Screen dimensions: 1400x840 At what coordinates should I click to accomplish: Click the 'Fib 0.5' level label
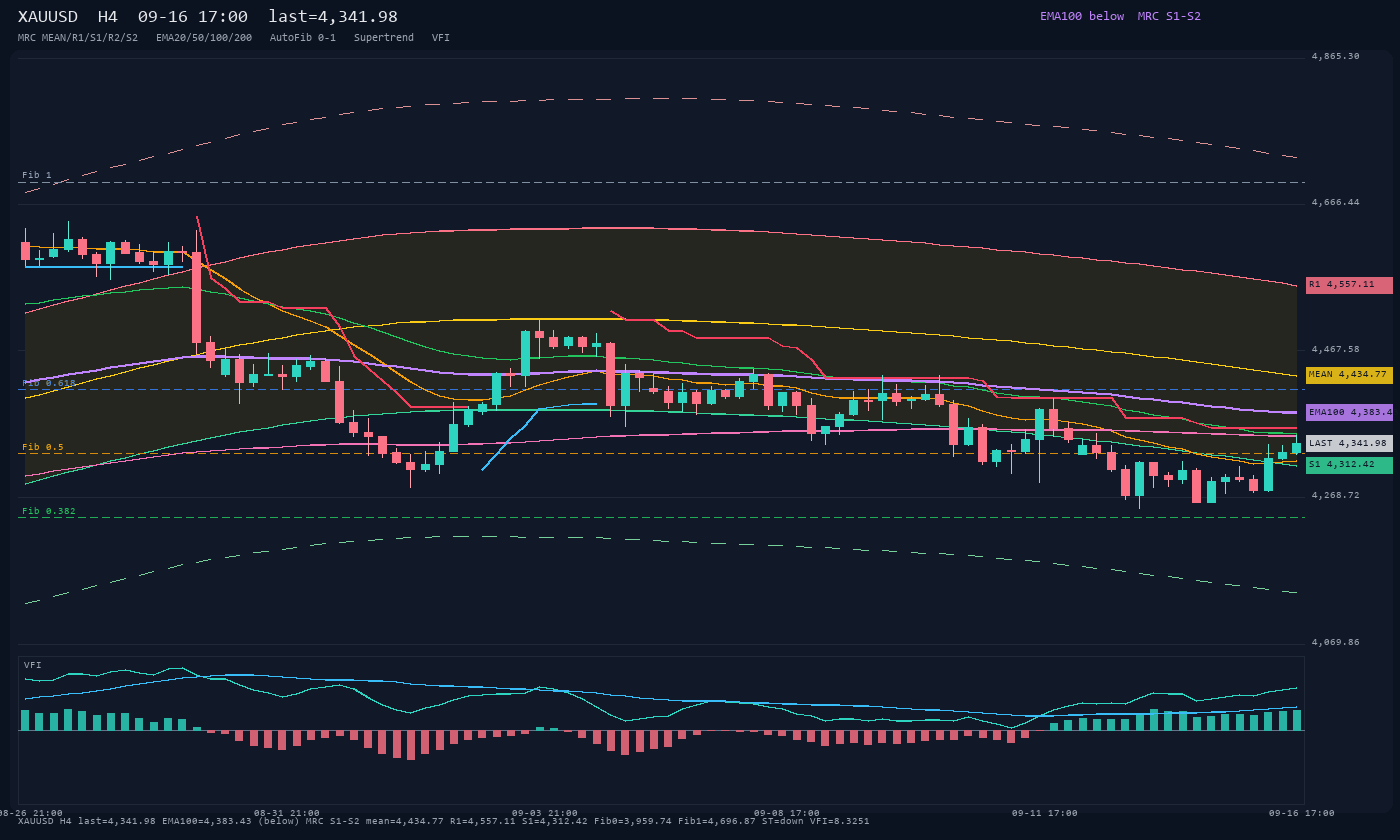[43, 447]
